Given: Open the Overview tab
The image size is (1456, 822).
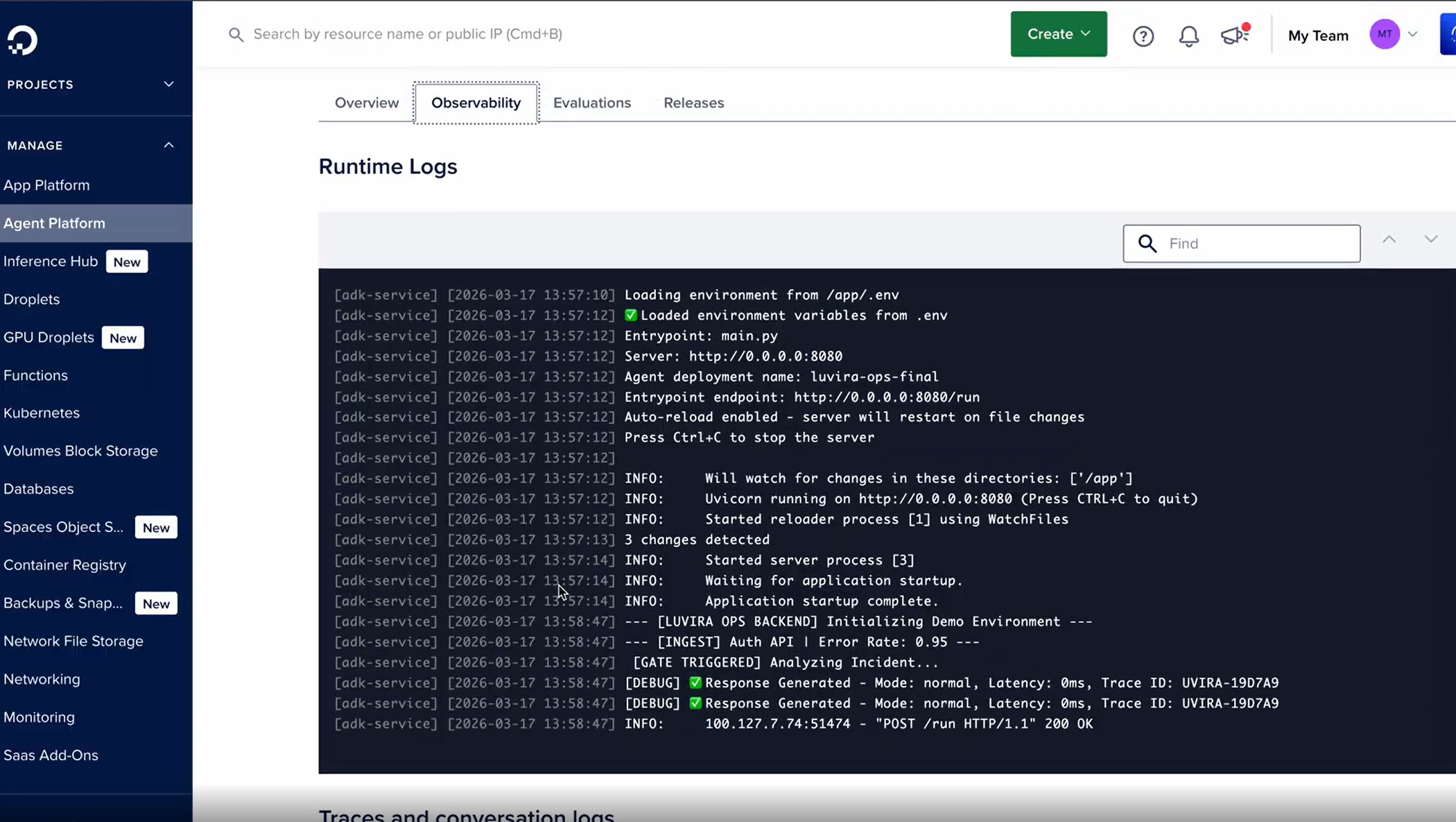Looking at the screenshot, I should tap(366, 103).
